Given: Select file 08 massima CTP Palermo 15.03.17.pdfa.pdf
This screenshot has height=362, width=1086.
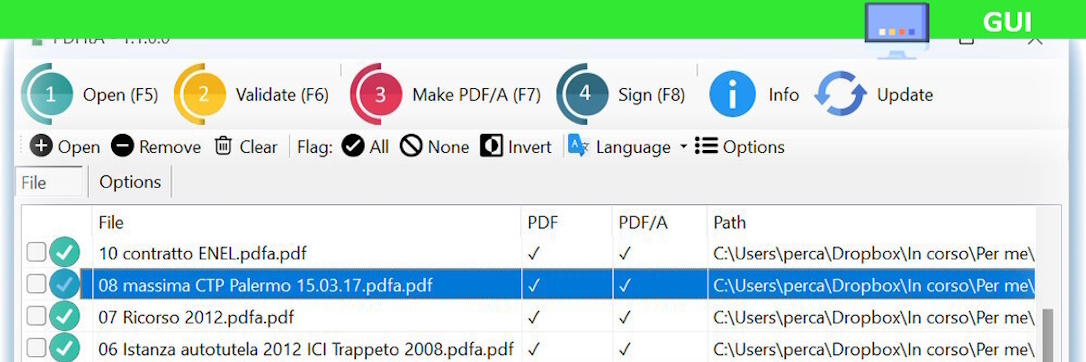Looking at the screenshot, I should pos(266,284).
